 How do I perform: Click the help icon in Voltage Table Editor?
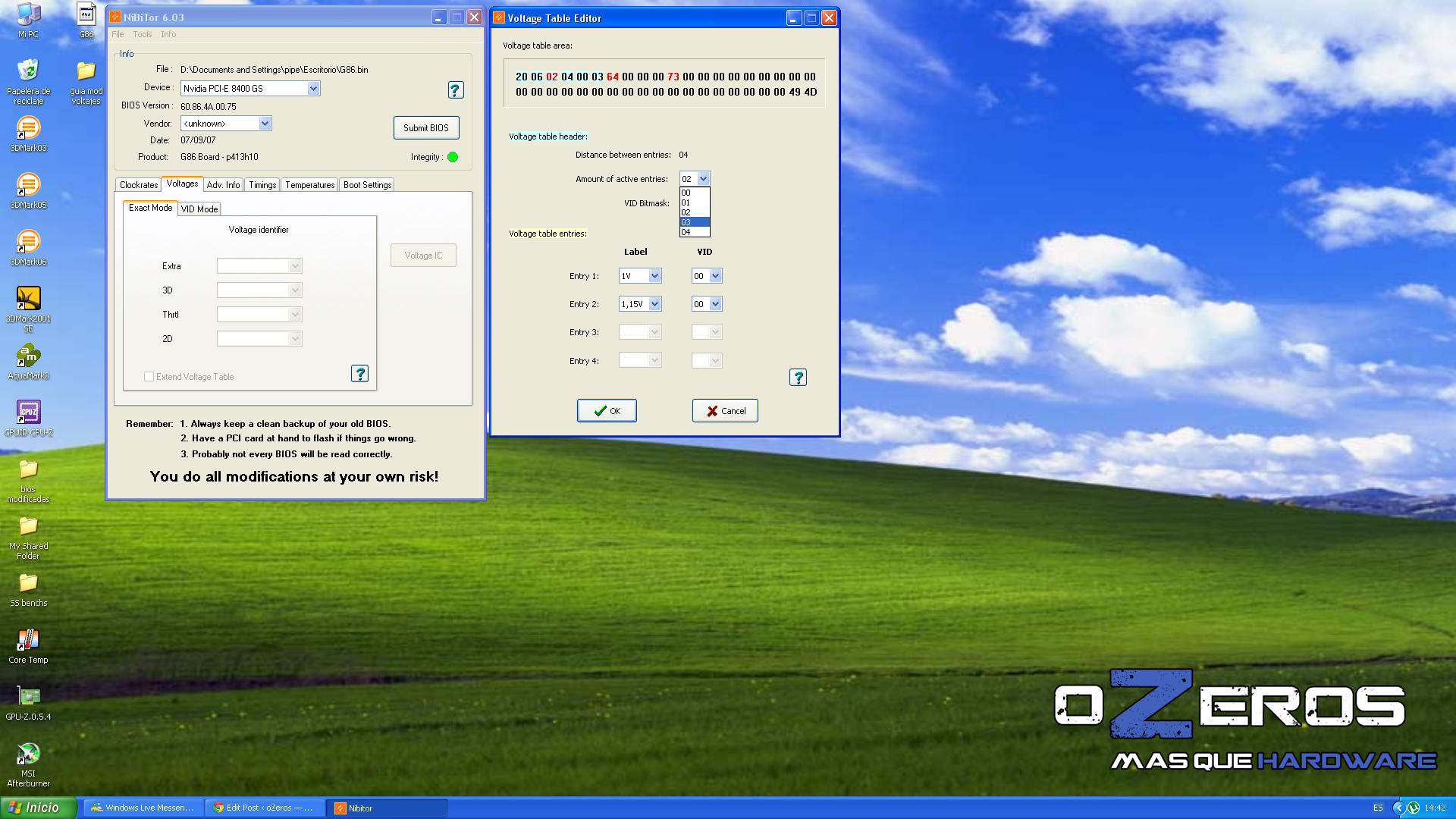coord(798,378)
